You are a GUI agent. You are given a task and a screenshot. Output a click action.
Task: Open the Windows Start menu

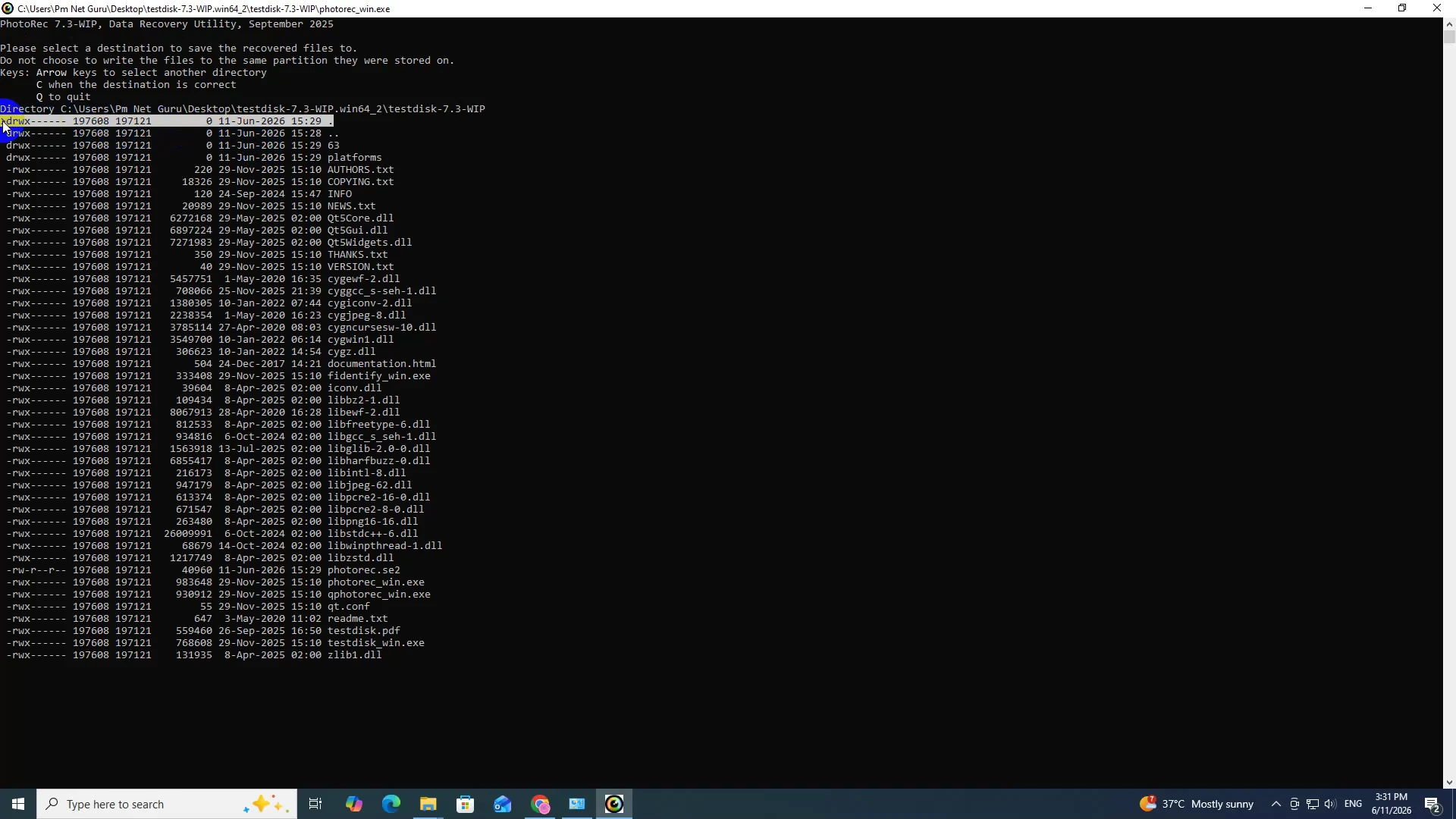pos(18,804)
